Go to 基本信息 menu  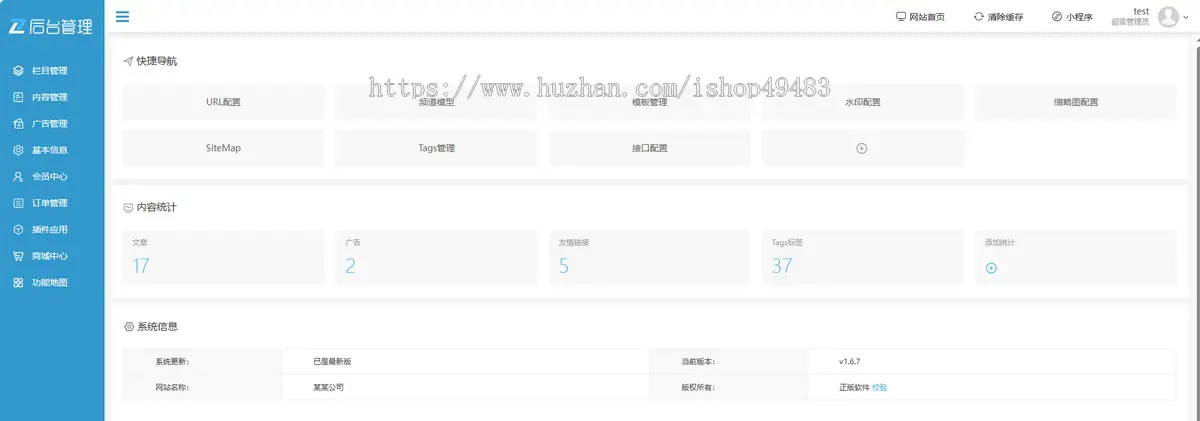click(52, 150)
